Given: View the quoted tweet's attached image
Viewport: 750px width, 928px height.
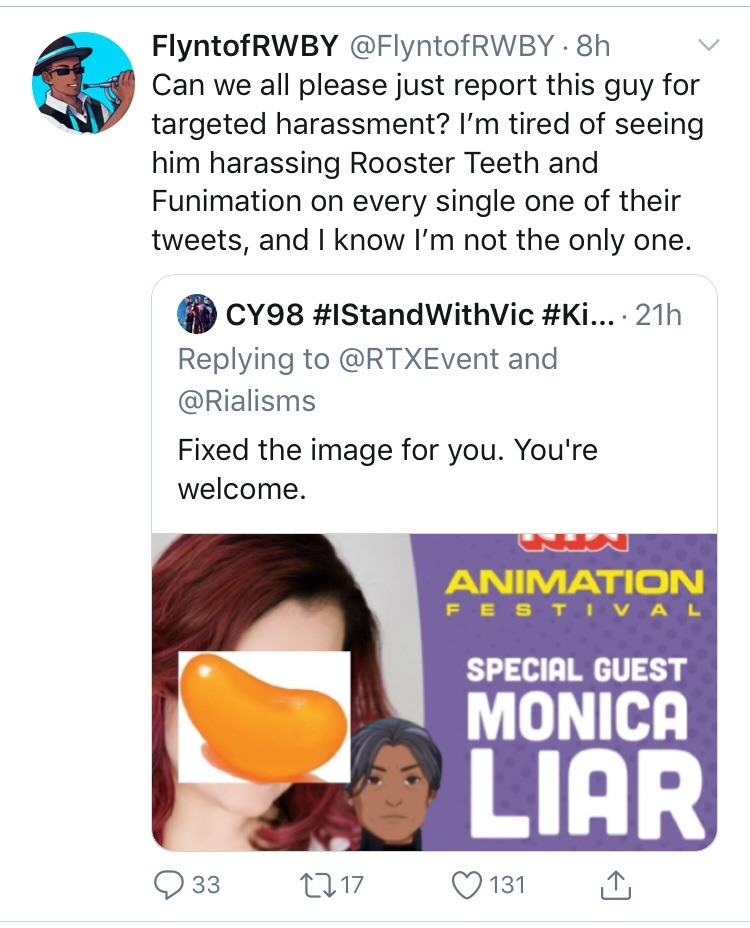Looking at the screenshot, I should point(434,691).
